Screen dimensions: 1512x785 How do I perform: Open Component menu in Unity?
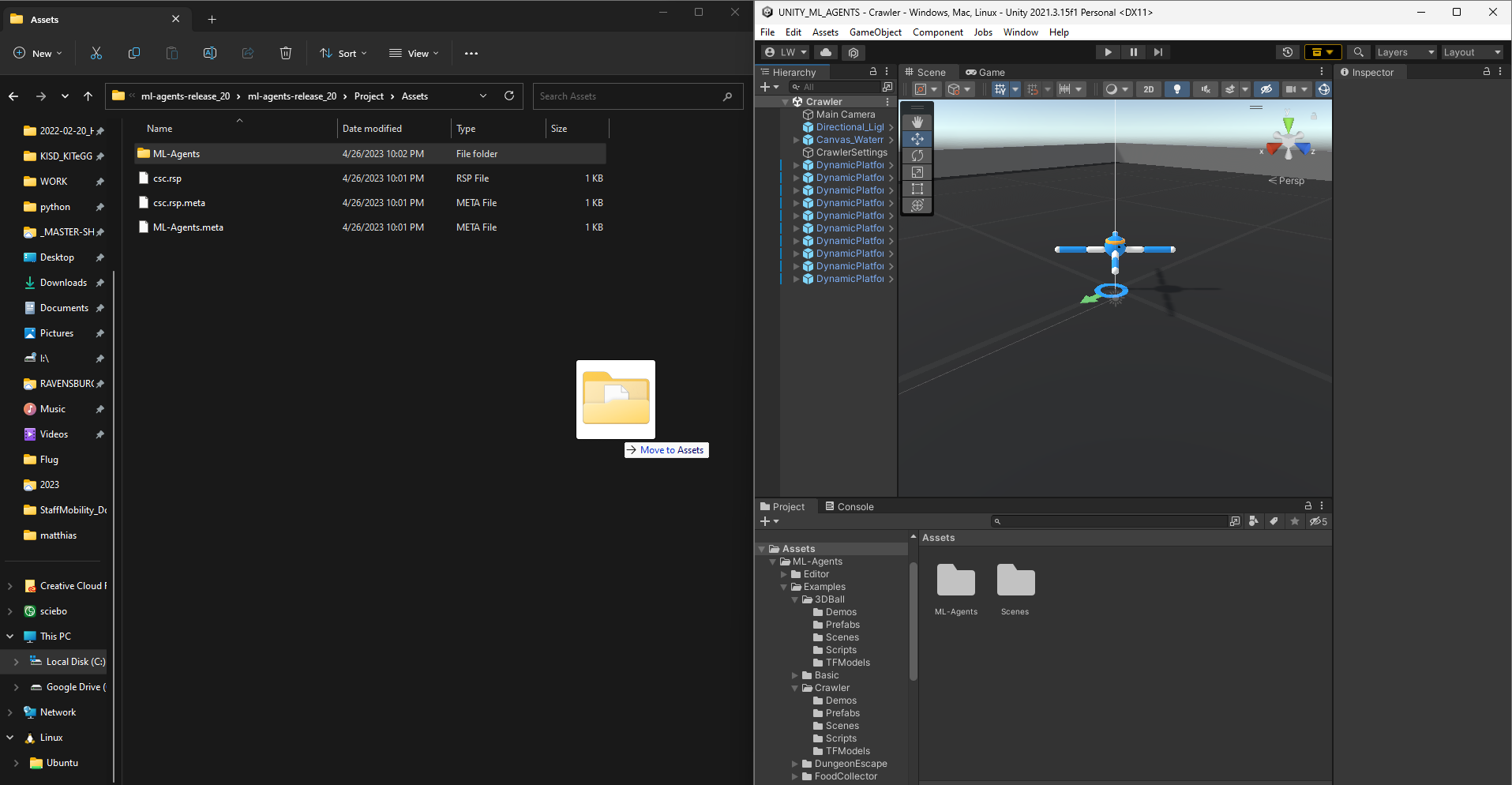pos(937,32)
